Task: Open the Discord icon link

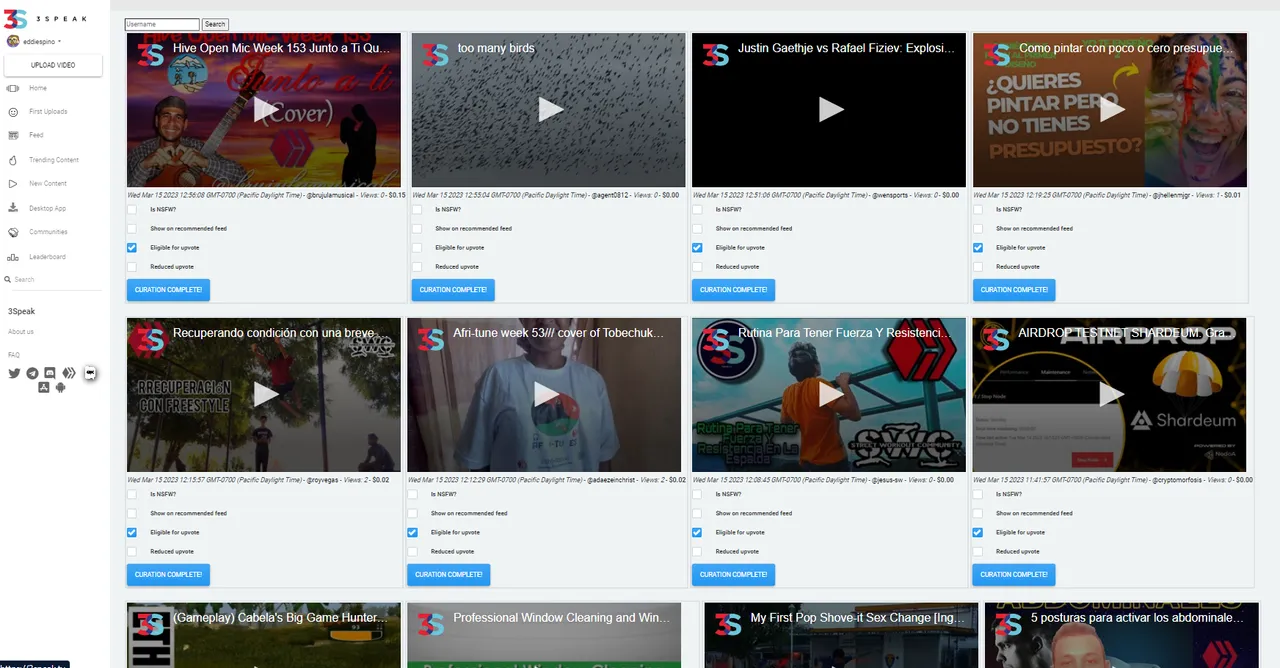Action: [x=50, y=373]
